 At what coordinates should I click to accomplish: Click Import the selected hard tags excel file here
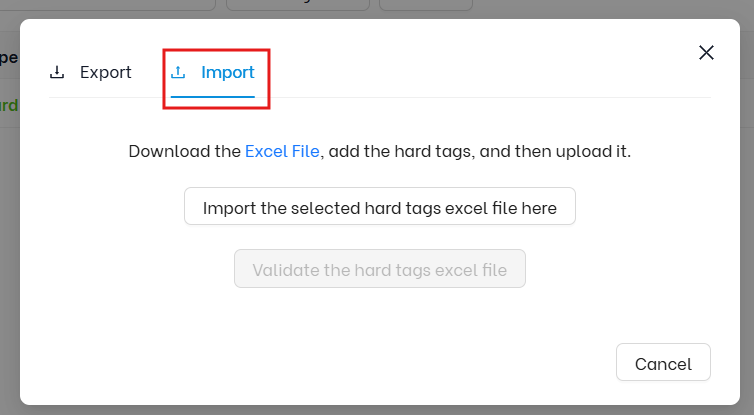point(380,206)
